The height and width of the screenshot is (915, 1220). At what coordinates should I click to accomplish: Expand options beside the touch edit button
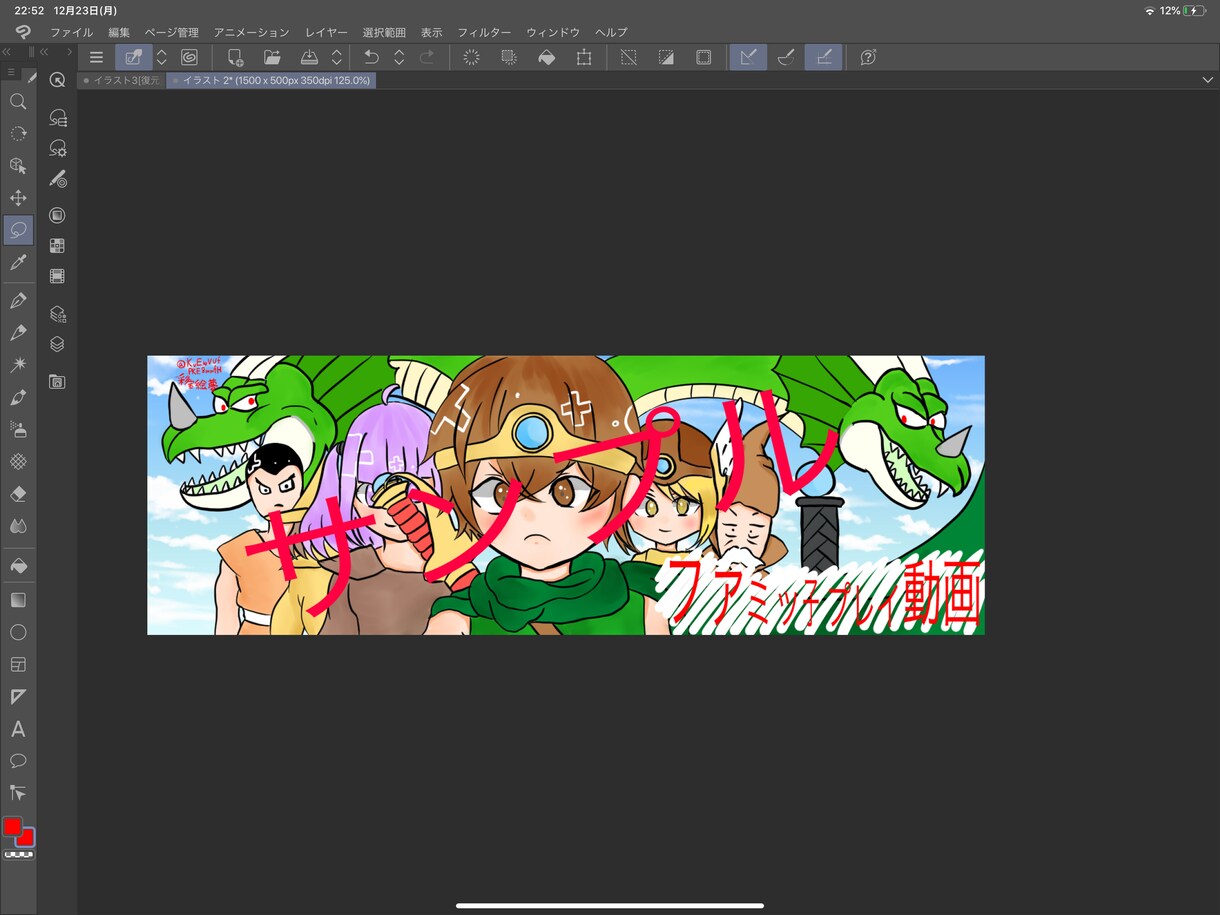[162, 57]
